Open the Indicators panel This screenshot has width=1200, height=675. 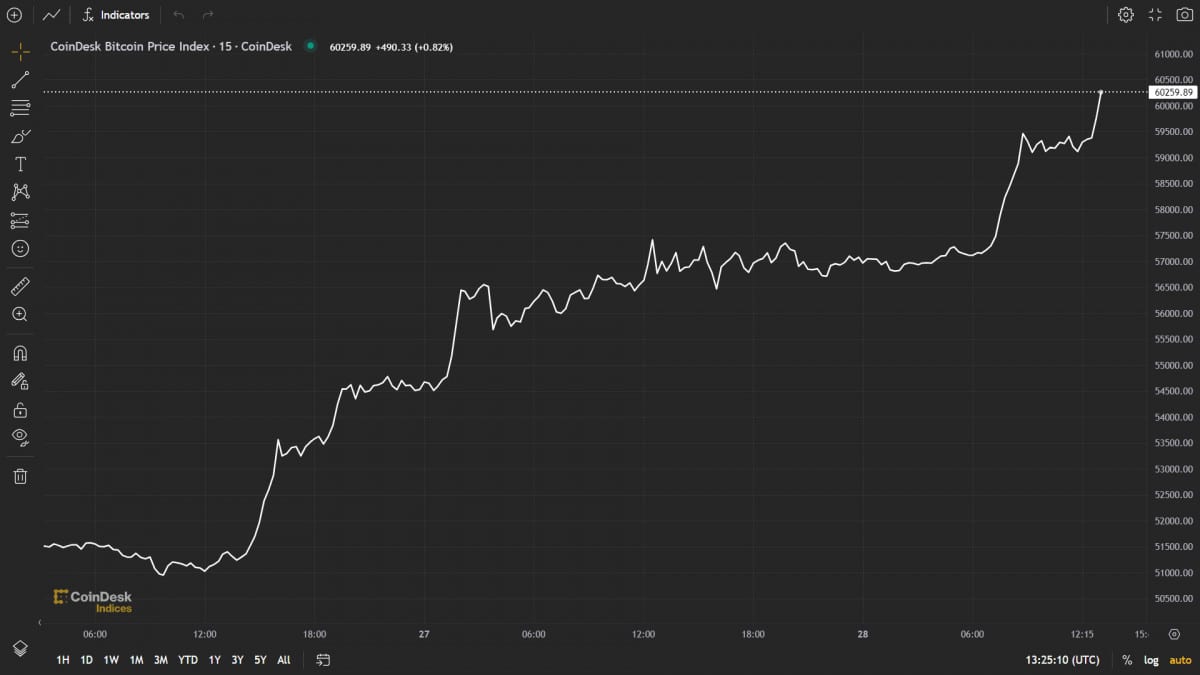(x=113, y=15)
